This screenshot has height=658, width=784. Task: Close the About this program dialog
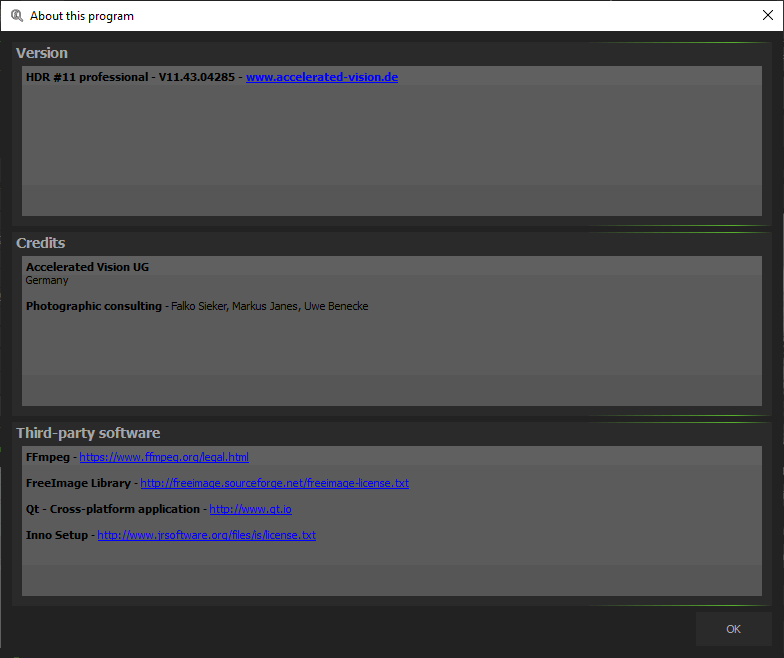[767, 16]
